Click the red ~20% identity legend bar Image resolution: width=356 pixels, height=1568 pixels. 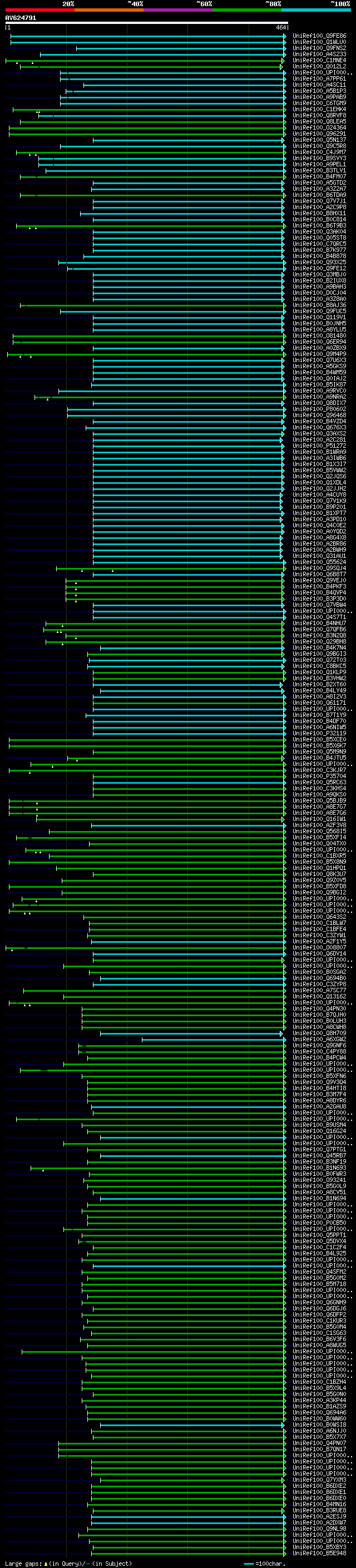click(39, 10)
